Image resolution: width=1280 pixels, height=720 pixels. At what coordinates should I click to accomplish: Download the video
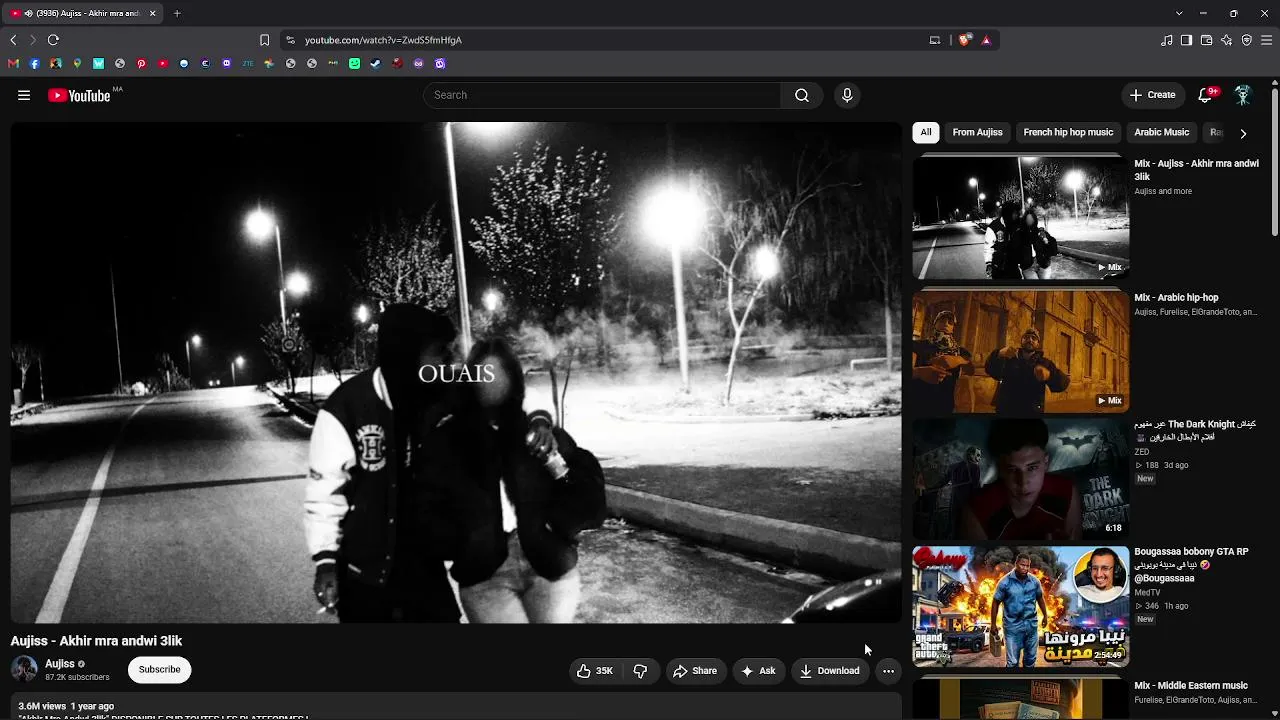coord(830,671)
